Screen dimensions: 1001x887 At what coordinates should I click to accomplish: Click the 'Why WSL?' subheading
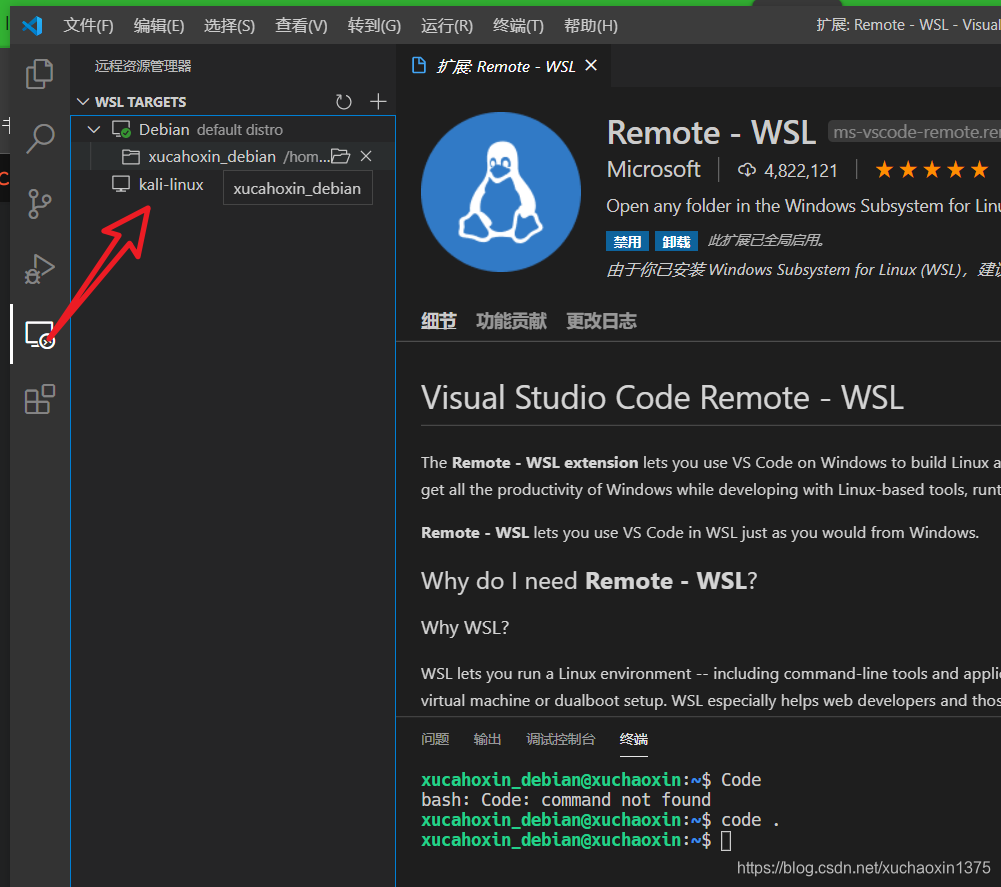coord(465,628)
